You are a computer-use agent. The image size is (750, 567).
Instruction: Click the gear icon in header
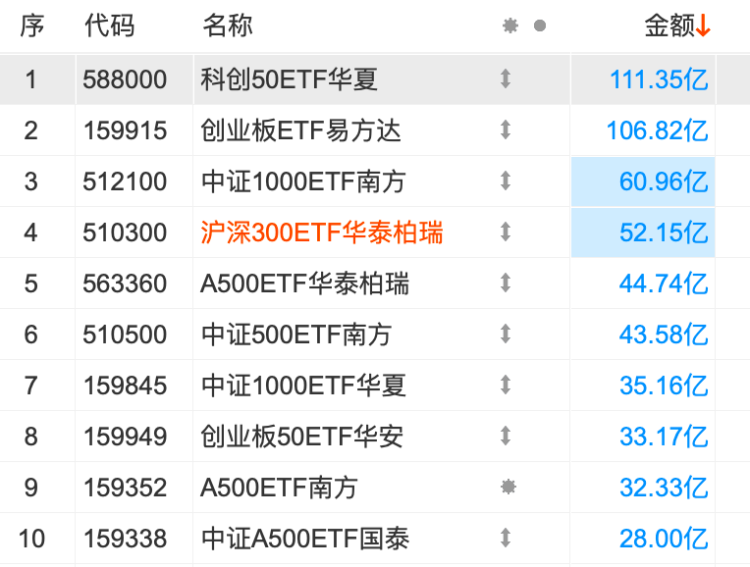pos(510,25)
